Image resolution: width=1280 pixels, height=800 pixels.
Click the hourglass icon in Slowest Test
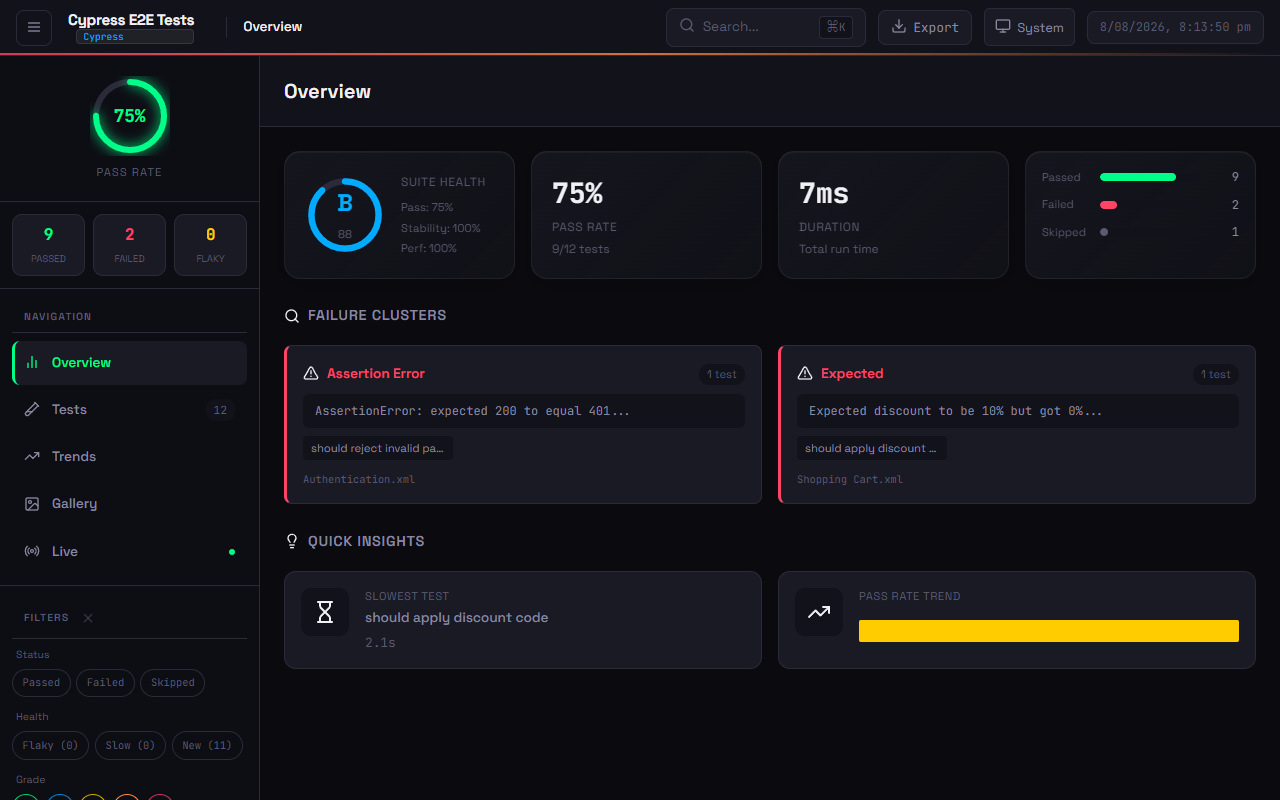point(325,612)
